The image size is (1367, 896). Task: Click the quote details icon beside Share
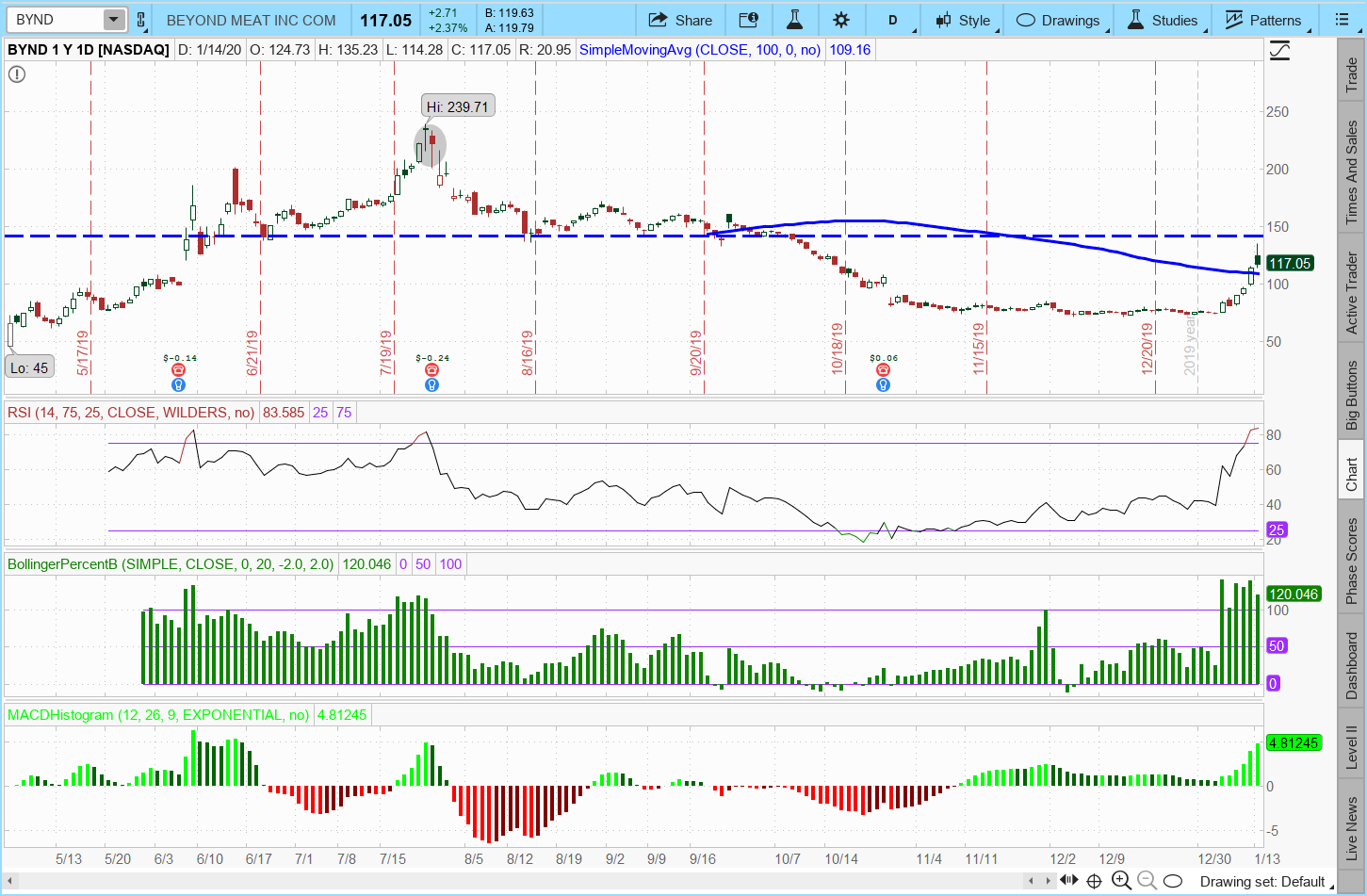(x=748, y=20)
